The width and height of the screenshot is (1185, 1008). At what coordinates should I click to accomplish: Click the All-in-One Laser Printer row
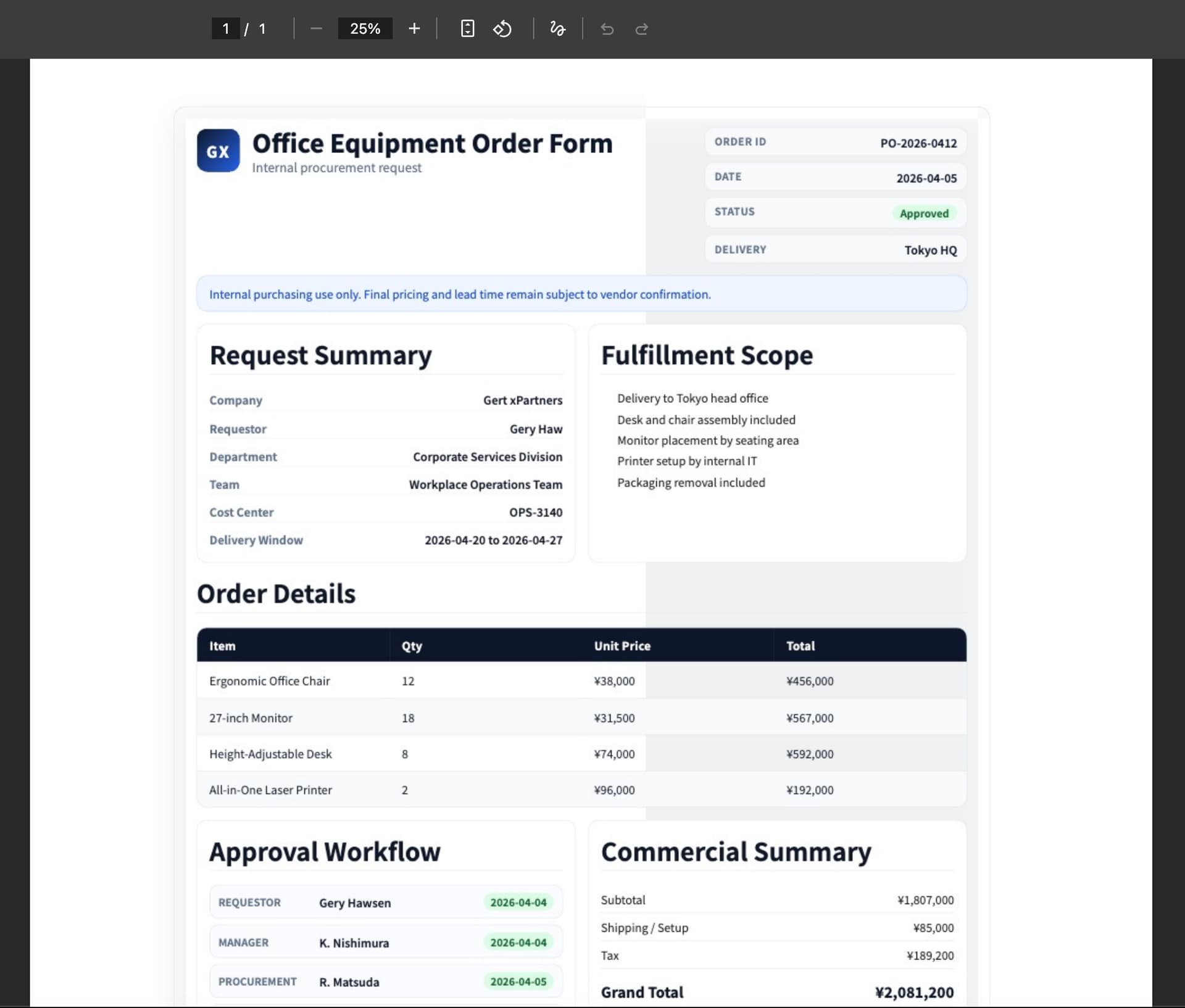(270, 790)
